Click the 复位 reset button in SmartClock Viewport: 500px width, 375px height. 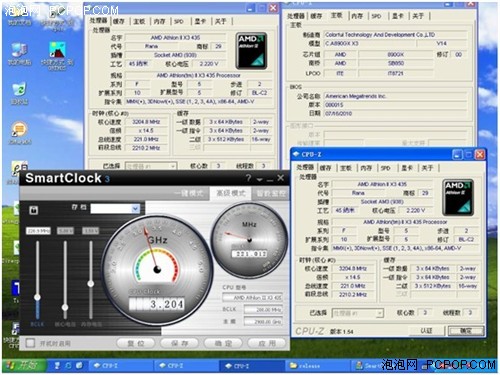[x=136, y=343]
